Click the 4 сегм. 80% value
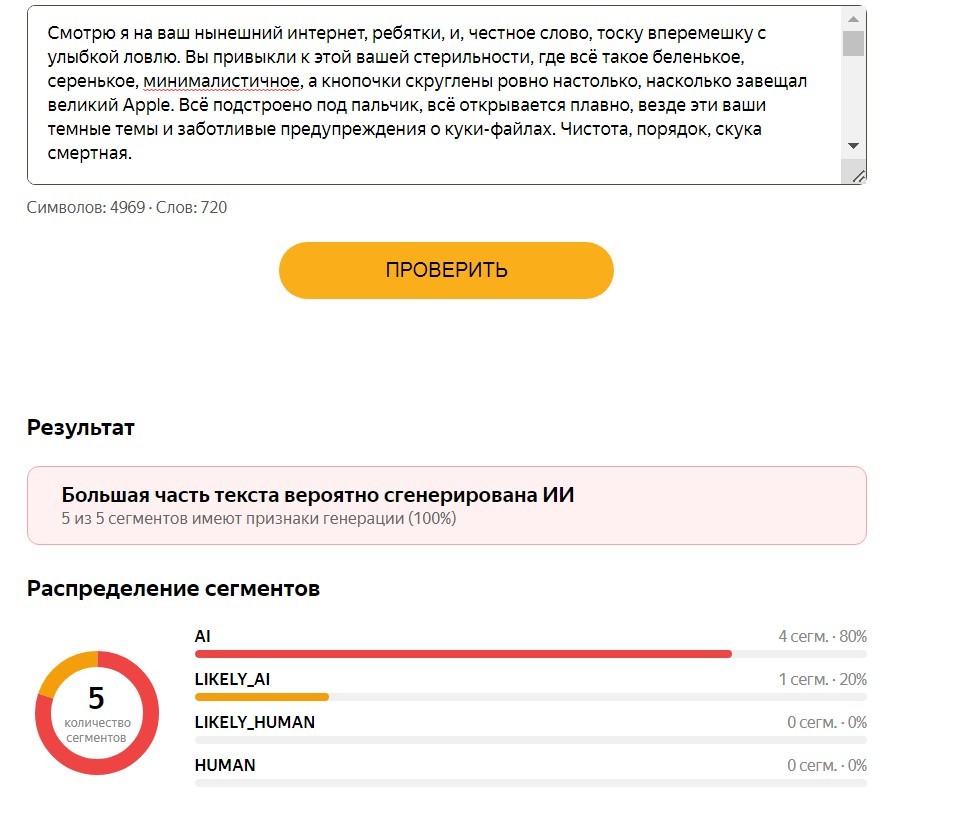Viewport: 959px width, 817px height. [x=822, y=637]
